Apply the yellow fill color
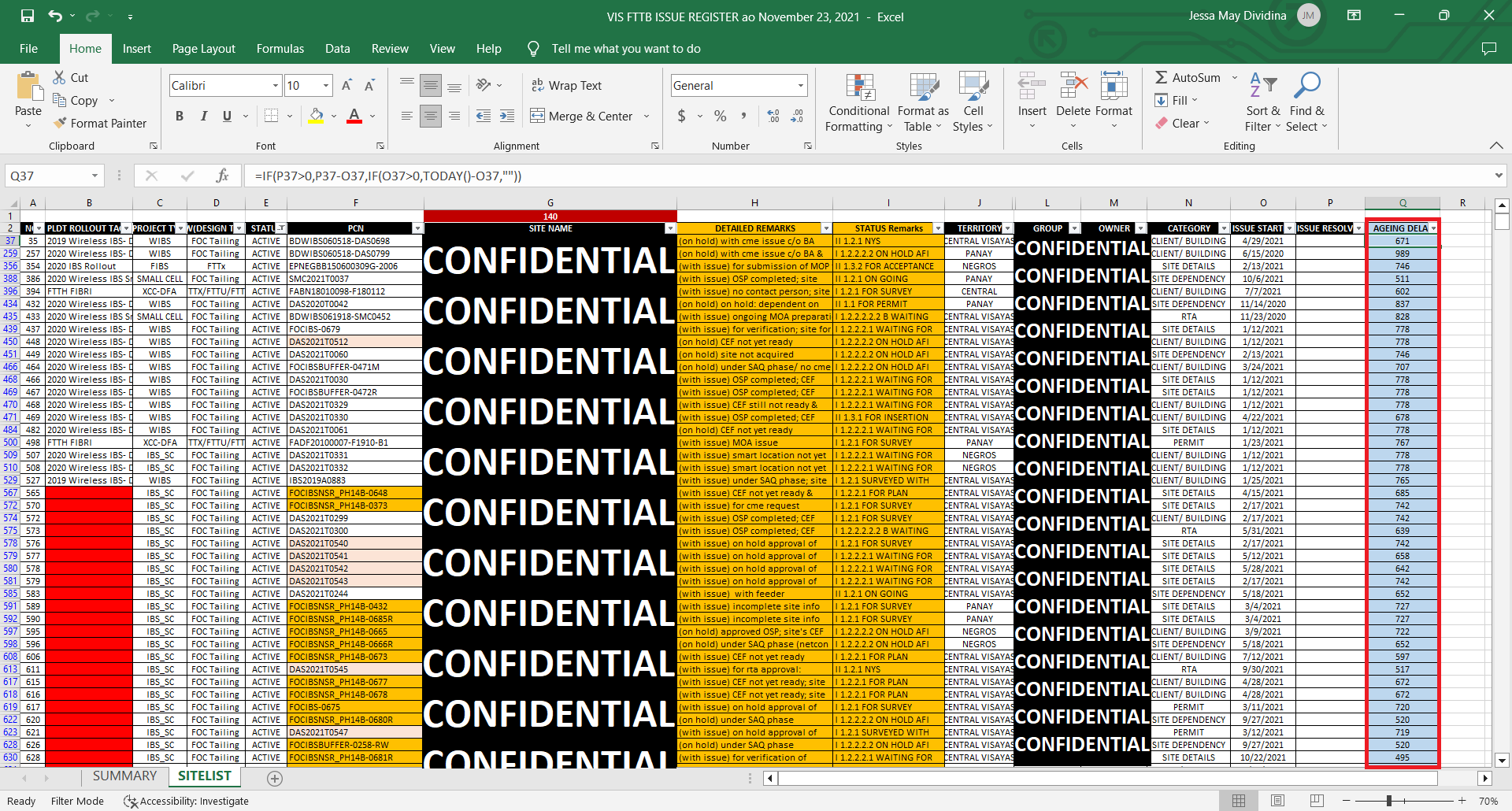The width and height of the screenshot is (1512, 811). click(x=317, y=116)
